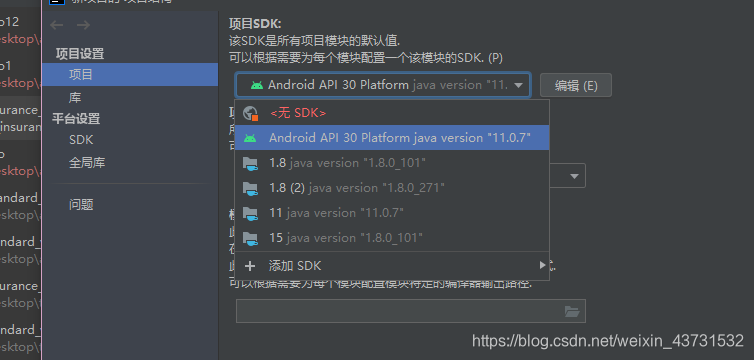Select 1.8 (2) java version "1.8.0_271"

392,188
